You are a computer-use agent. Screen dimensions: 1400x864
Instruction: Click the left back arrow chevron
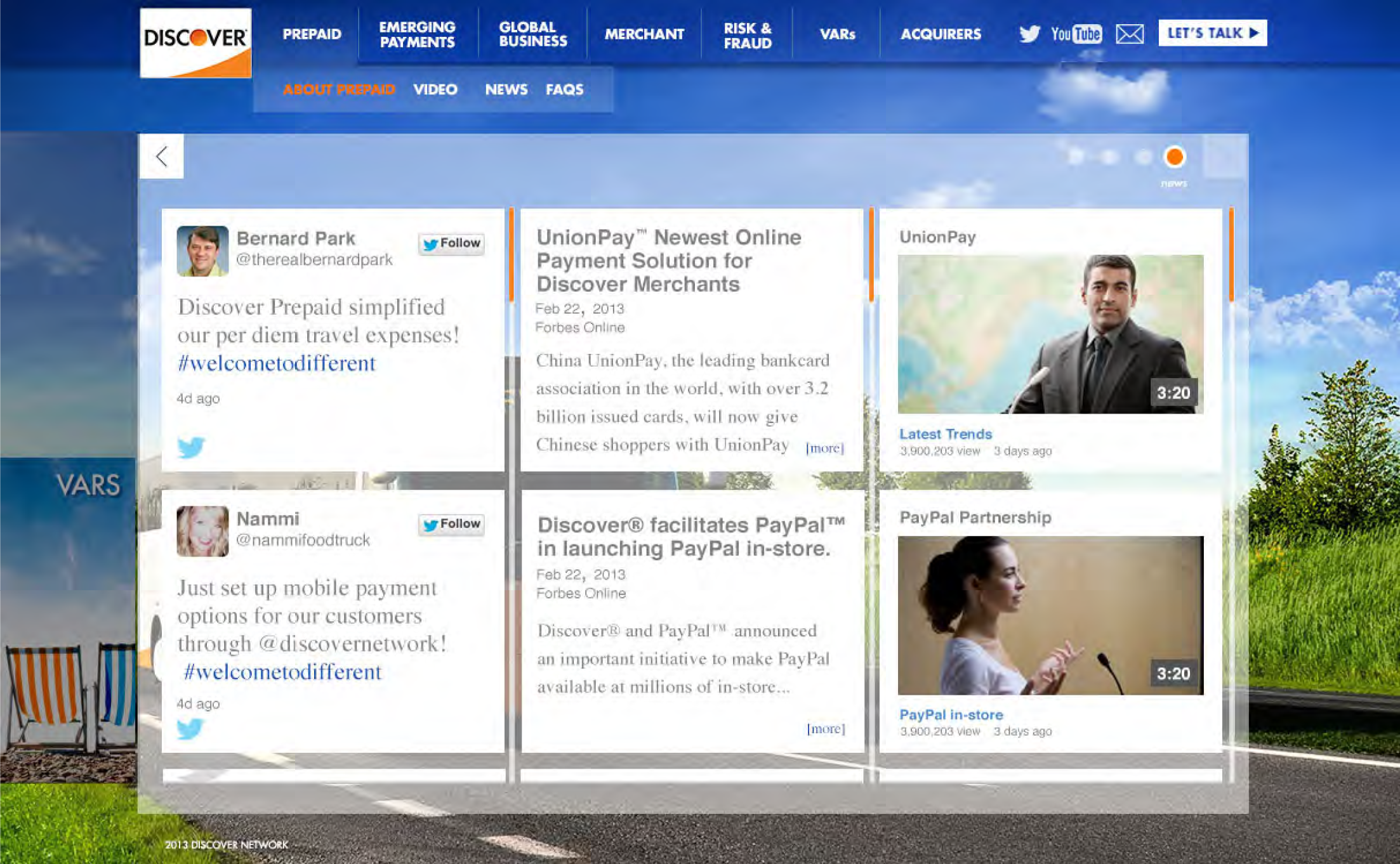tap(162, 156)
